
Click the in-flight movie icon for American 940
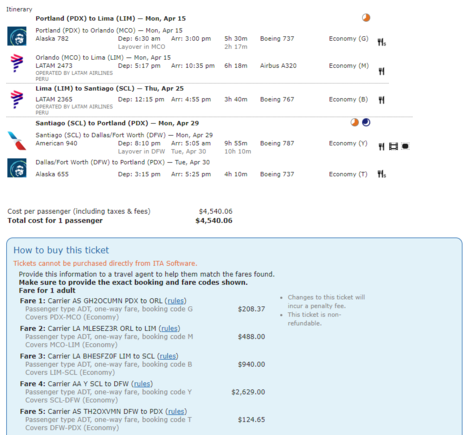(x=394, y=146)
